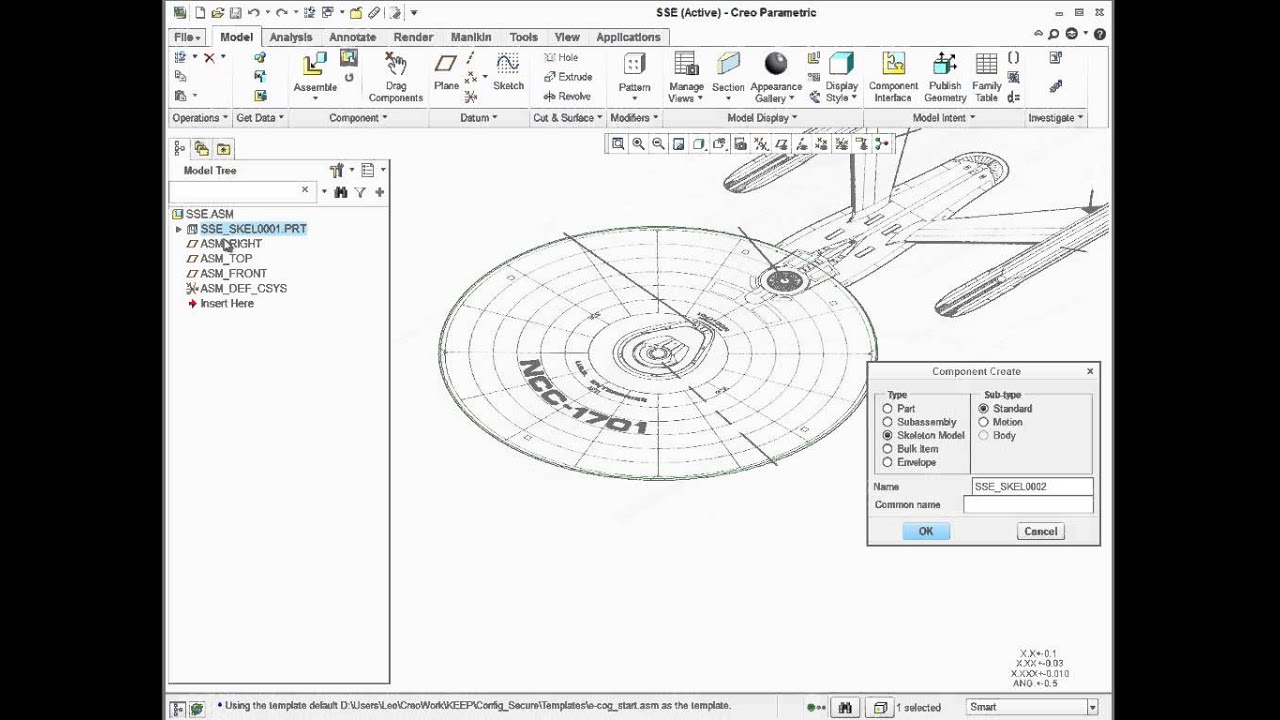Select ASM_DEF_CSYS in the model tree
1280x720 pixels.
click(243, 289)
